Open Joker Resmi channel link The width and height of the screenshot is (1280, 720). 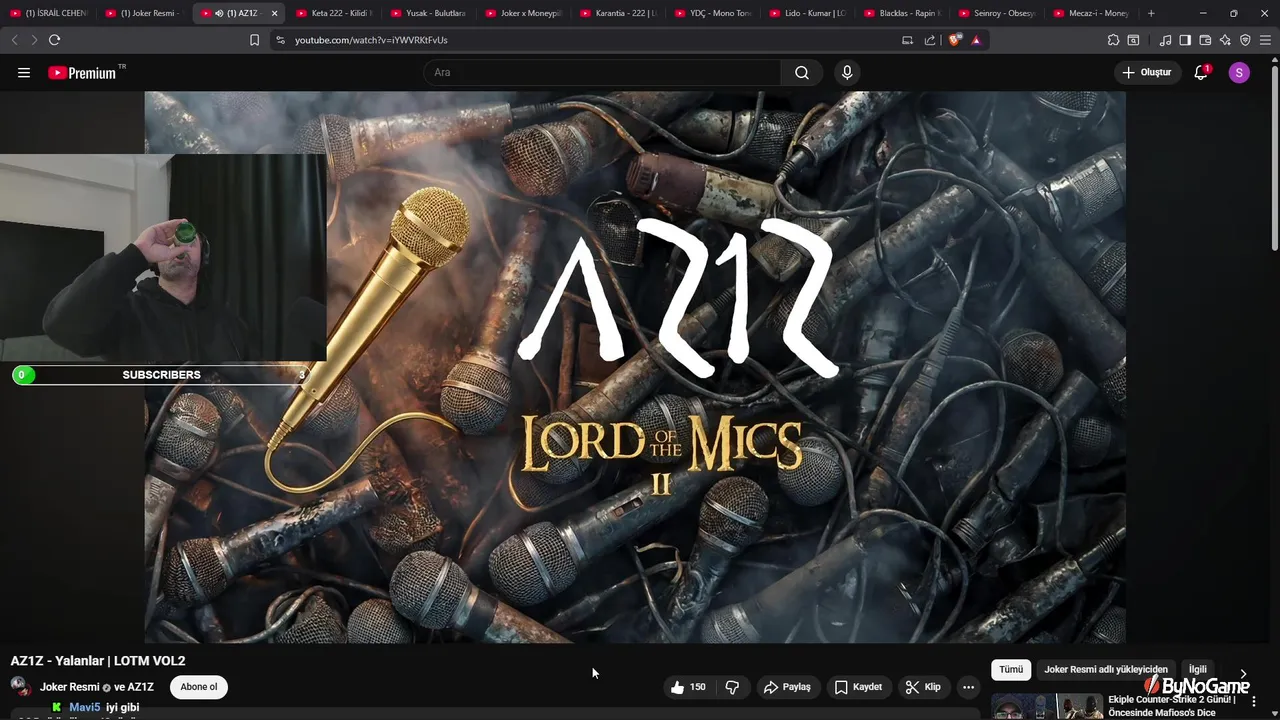[x=69, y=687]
